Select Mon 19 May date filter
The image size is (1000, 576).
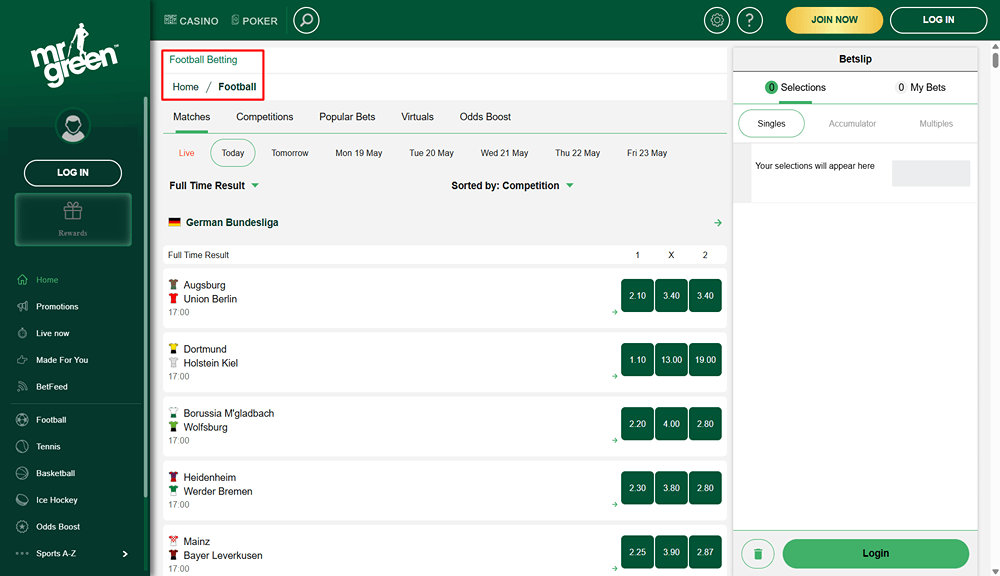359,153
